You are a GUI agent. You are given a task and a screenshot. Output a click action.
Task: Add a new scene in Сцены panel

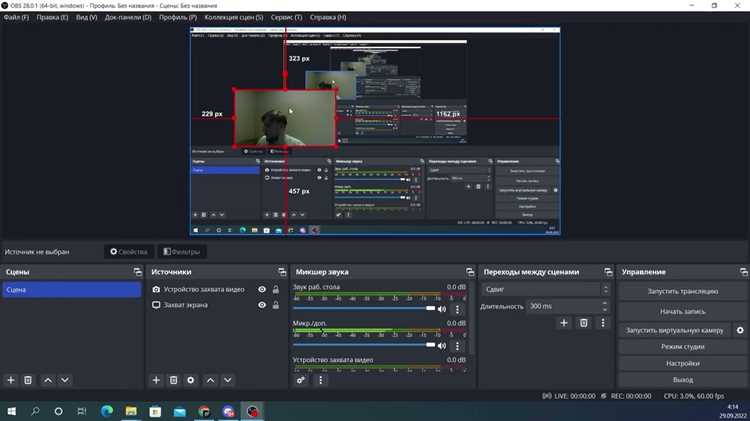11,380
